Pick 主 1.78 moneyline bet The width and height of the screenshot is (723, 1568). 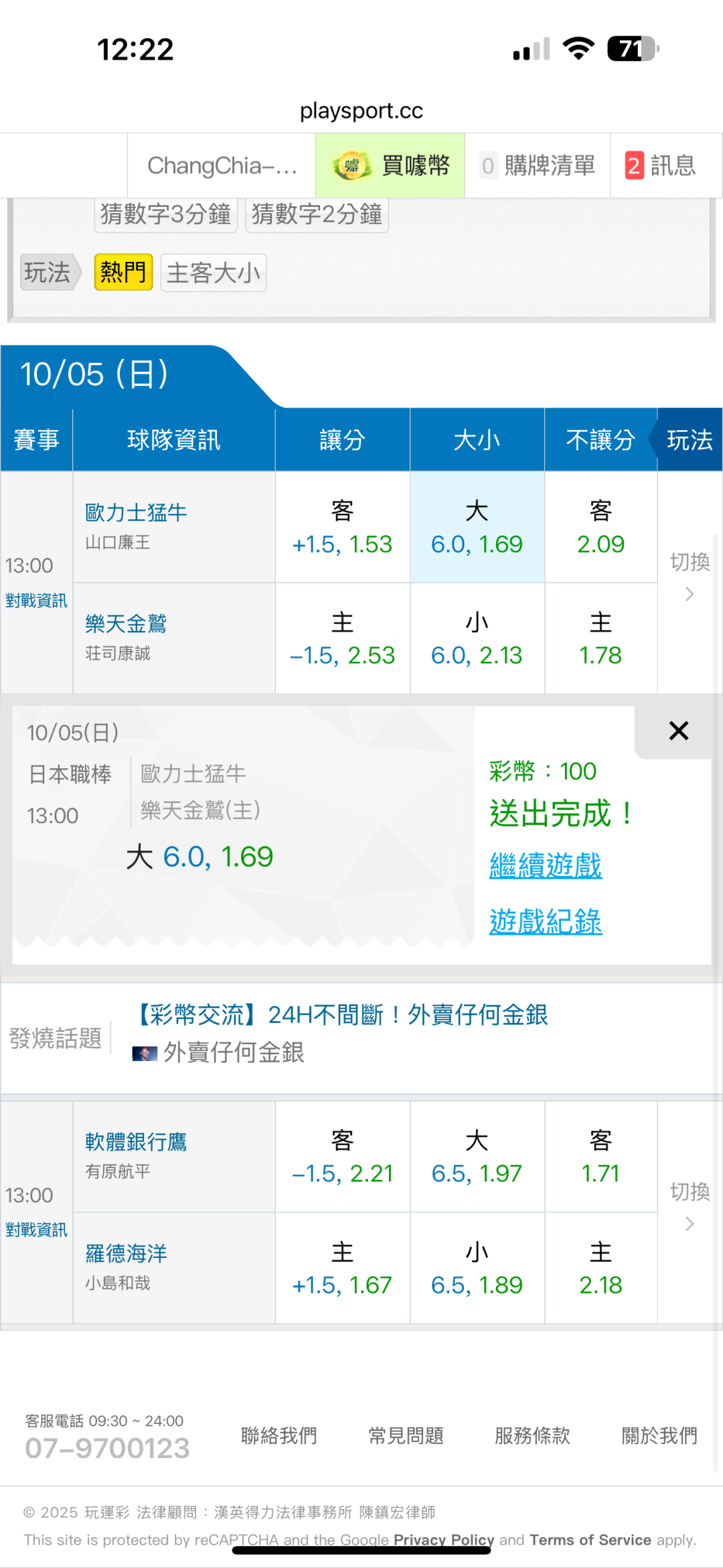[x=600, y=638]
